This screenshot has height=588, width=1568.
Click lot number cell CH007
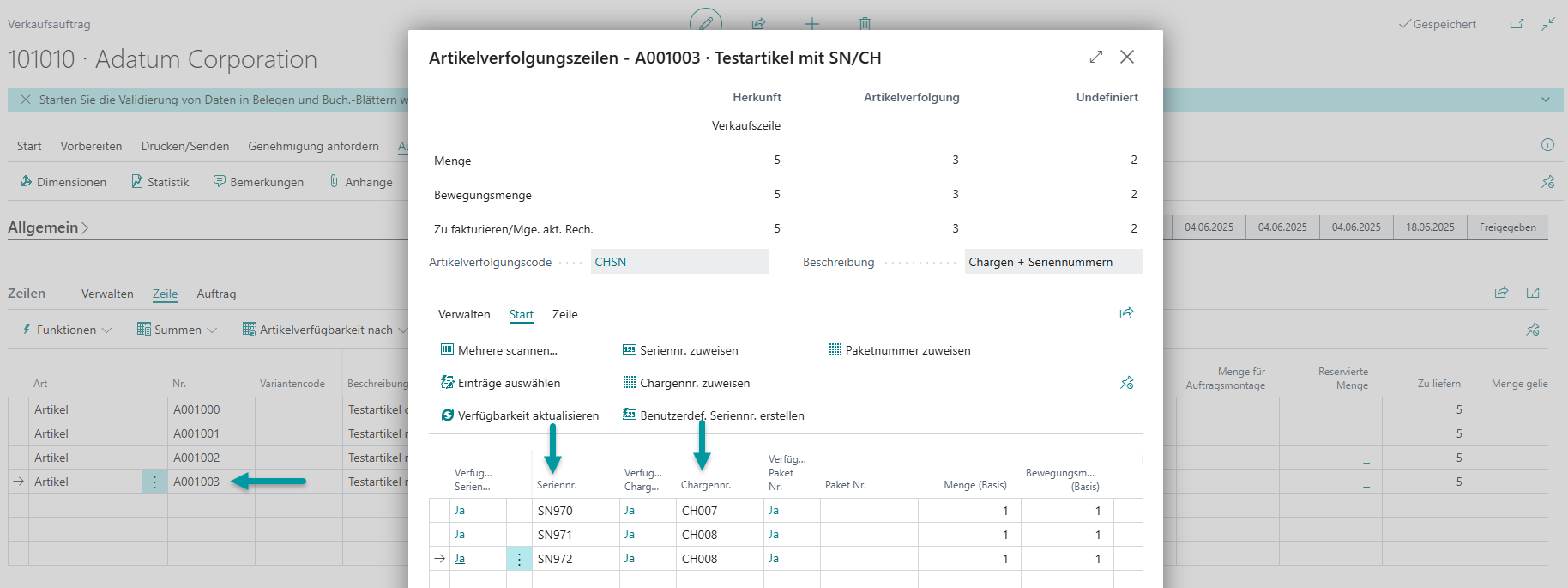tap(720, 511)
